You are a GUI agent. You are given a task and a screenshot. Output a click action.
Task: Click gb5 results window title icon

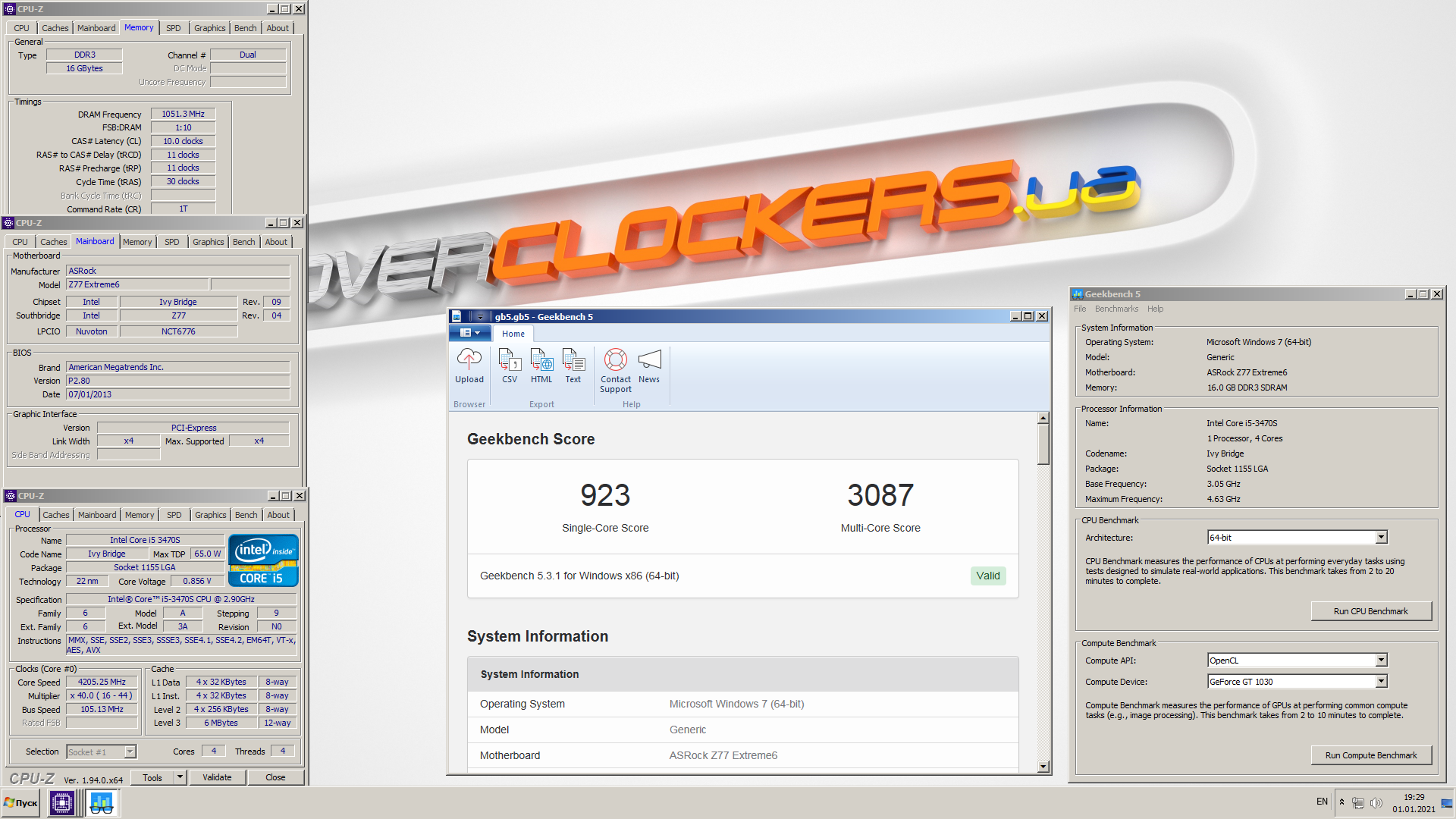(457, 317)
